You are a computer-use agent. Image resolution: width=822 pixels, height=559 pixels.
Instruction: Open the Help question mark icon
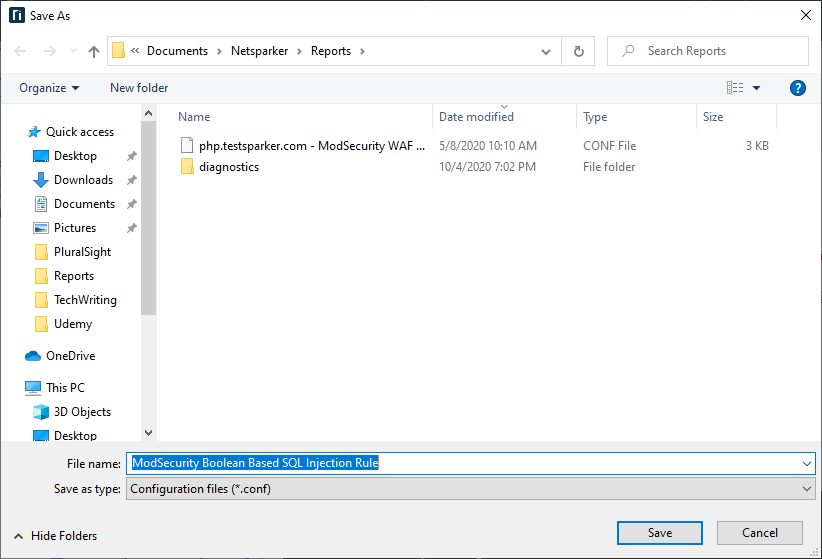pyautogui.click(x=797, y=88)
